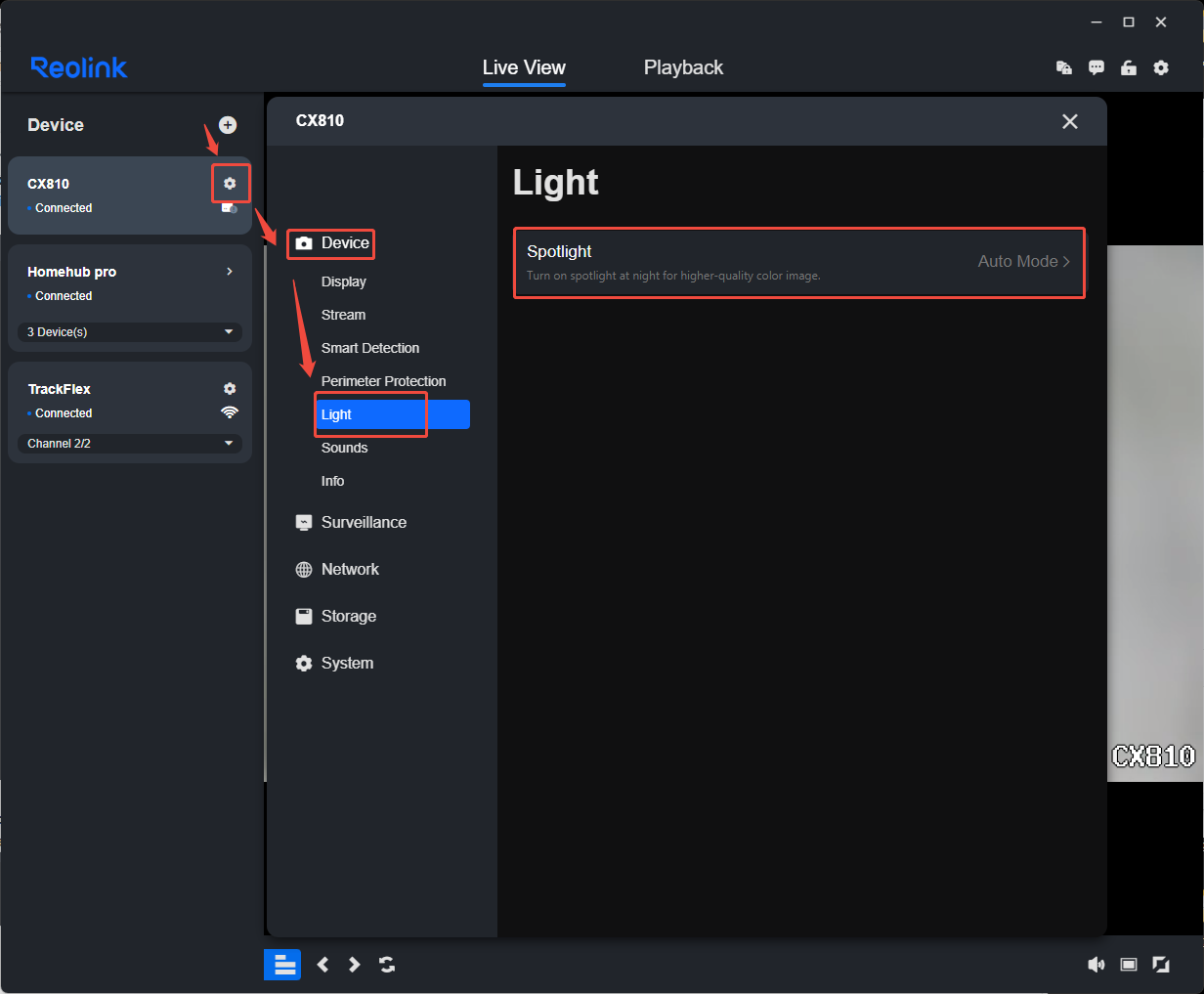Click Connected status under CX810
This screenshot has height=994, width=1204.
click(x=64, y=208)
